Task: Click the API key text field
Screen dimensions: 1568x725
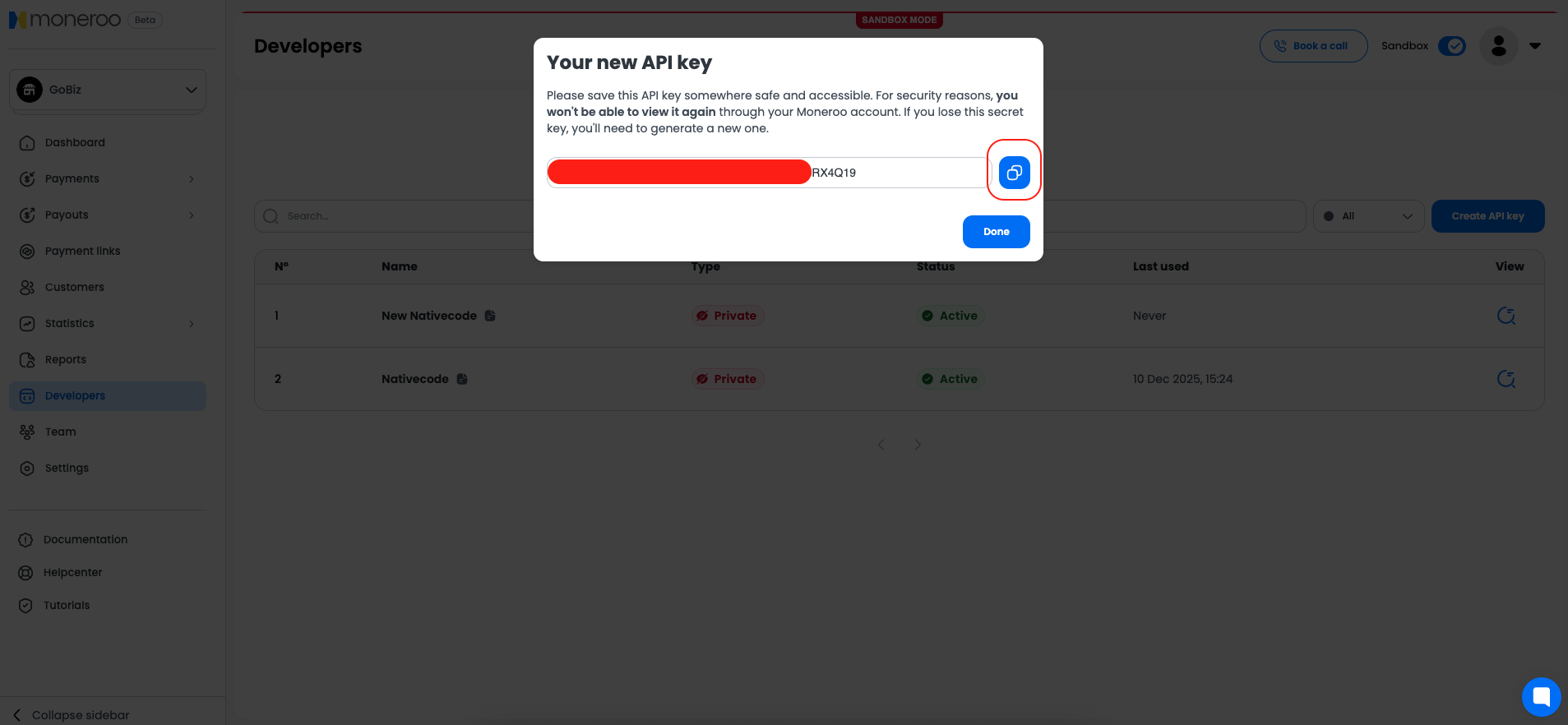Action: (x=896, y=173)
